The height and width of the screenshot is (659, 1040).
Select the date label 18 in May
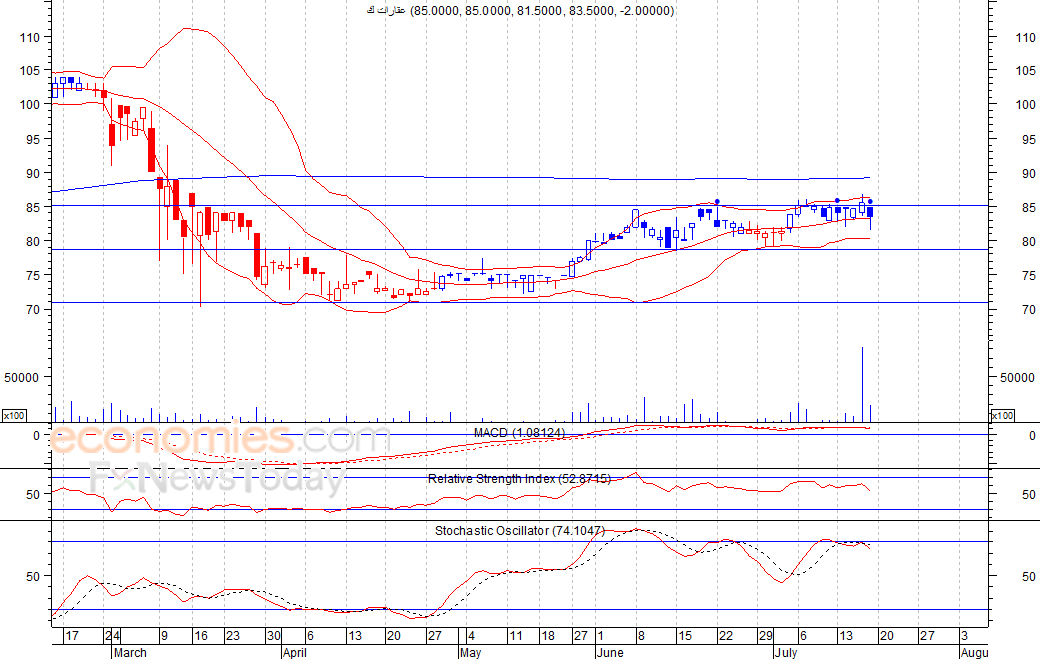click(548, 636)
